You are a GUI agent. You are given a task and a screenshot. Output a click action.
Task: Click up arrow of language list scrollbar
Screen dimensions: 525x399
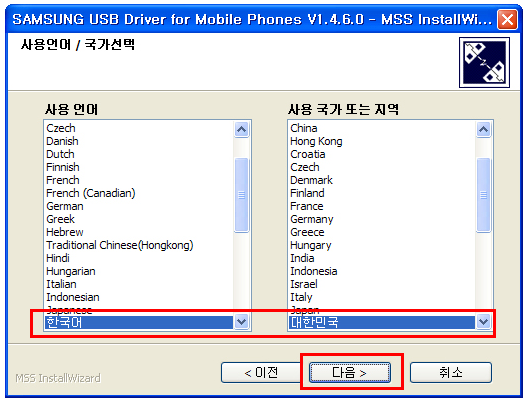[241, 129]
